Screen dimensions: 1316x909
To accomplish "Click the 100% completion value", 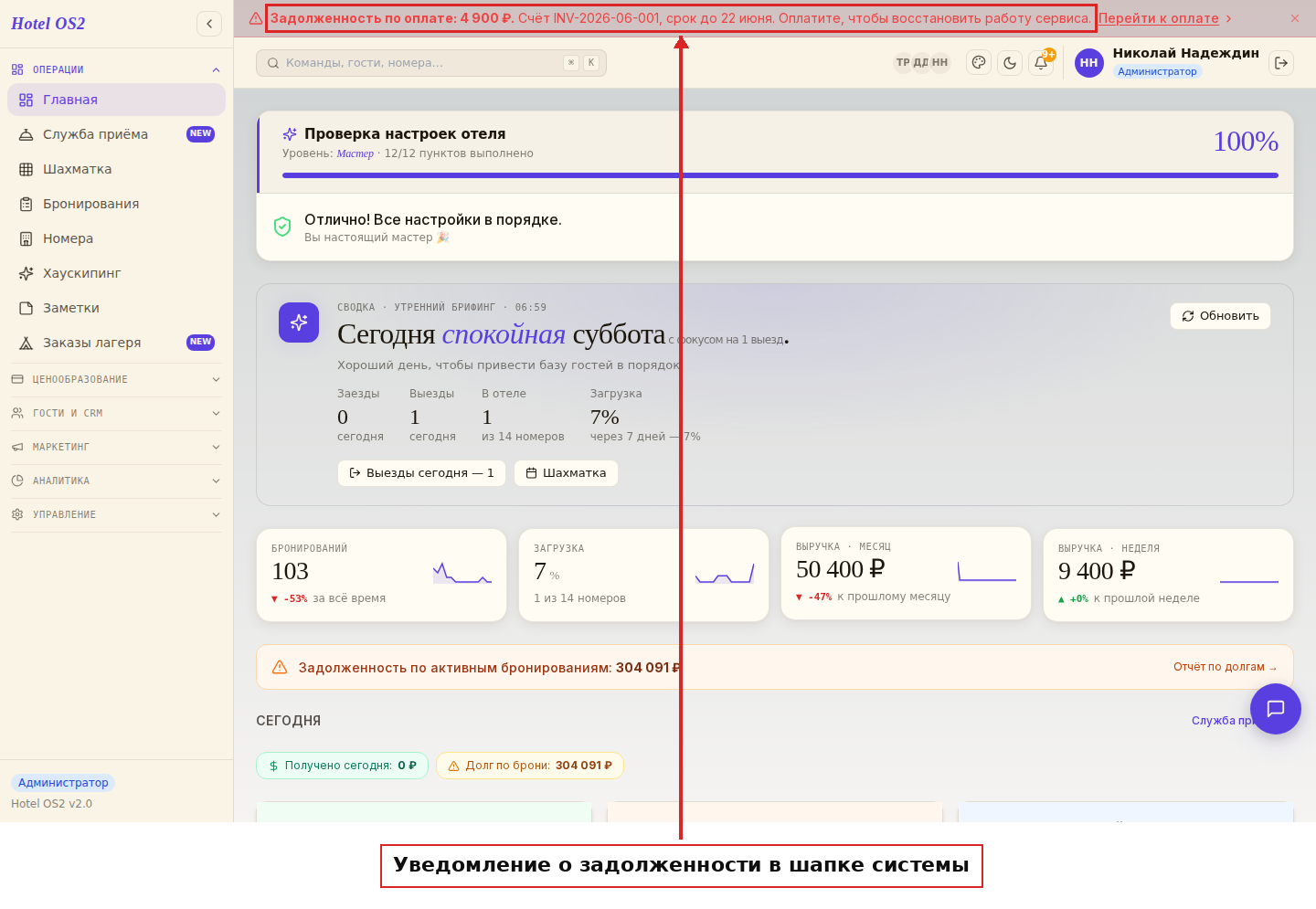I will tap(1246, 142).
